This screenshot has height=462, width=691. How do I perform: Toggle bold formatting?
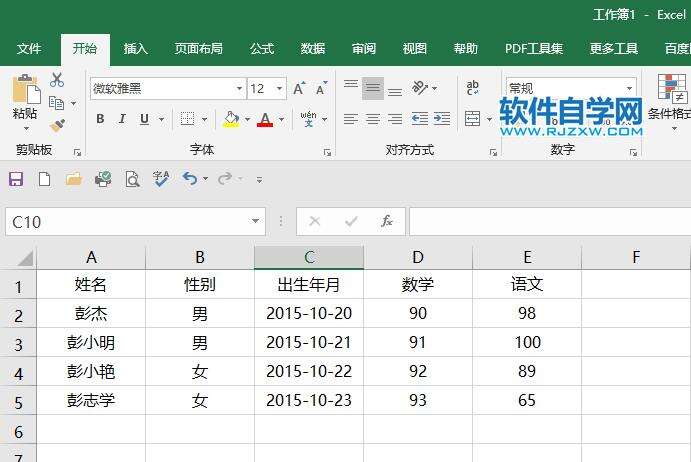click(x=100, y=119)
